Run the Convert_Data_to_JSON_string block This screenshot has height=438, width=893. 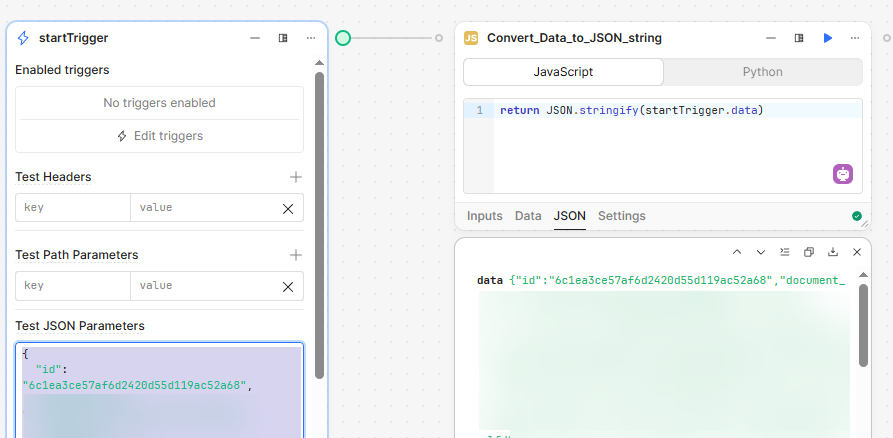(x=827, y=38)
